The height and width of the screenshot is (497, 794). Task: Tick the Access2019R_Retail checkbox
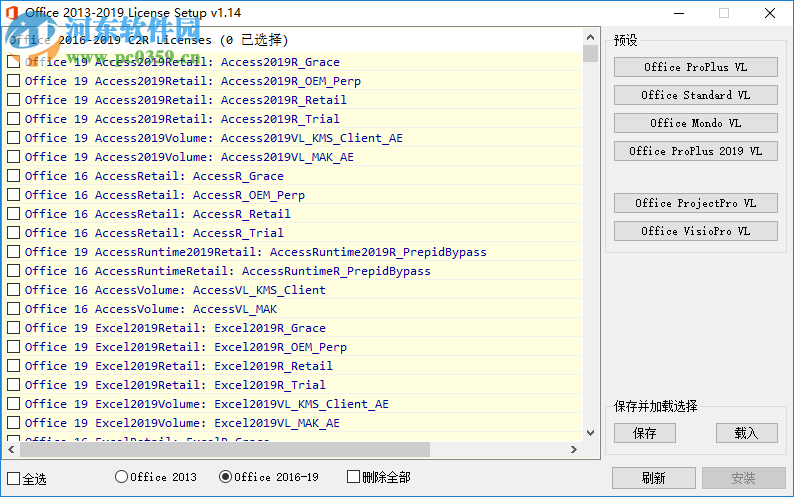coord(14,100)
